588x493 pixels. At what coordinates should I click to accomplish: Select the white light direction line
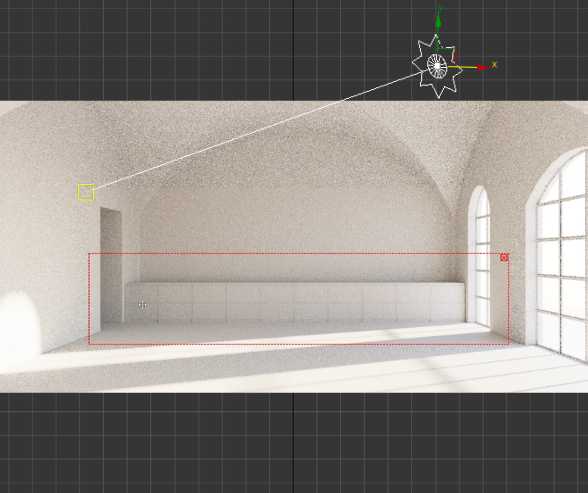pyautogui.click(x=258, y=131)
